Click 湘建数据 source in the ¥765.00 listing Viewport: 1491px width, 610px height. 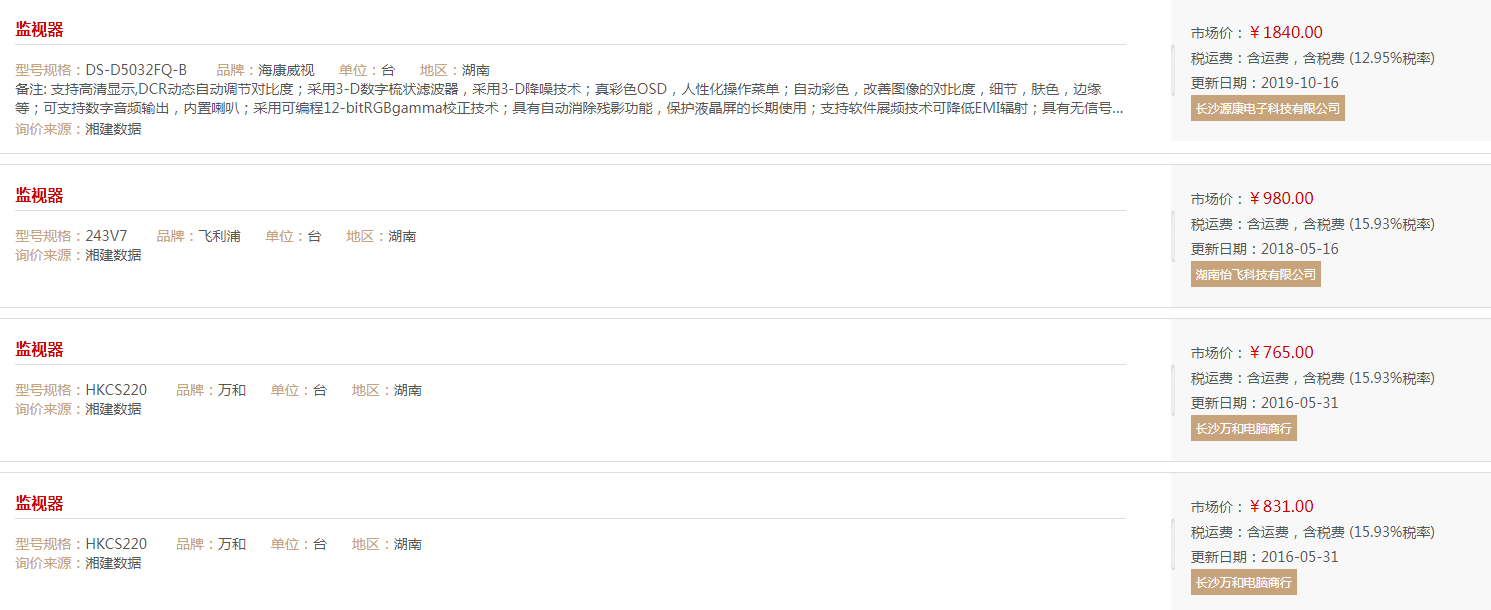click(113, 409)
